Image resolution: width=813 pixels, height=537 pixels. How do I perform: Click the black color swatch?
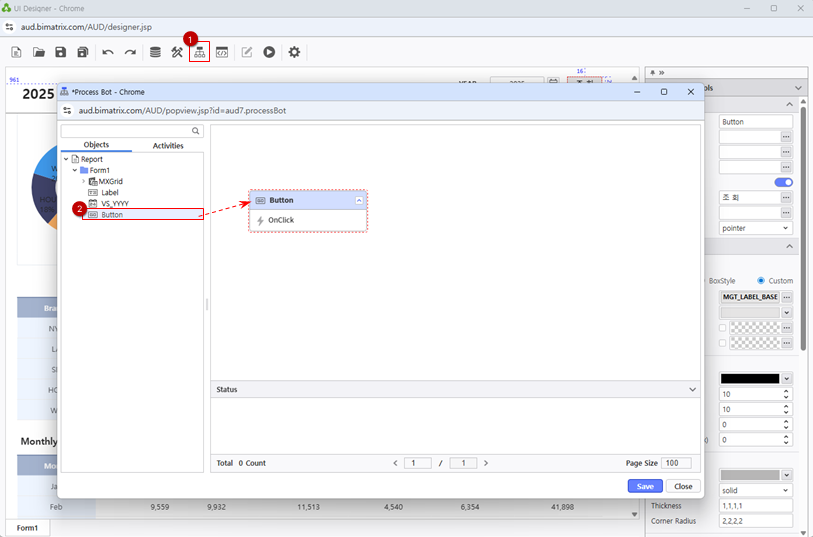pyautogui.click(x=749, y=379)
